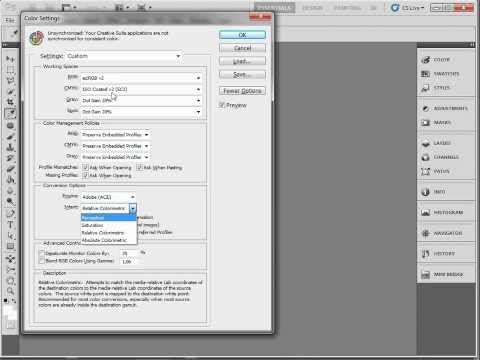The height and width of the screenshot is (360, 480).
Task: Choose Perceptual from the Intent list
Action: (109, 218)
